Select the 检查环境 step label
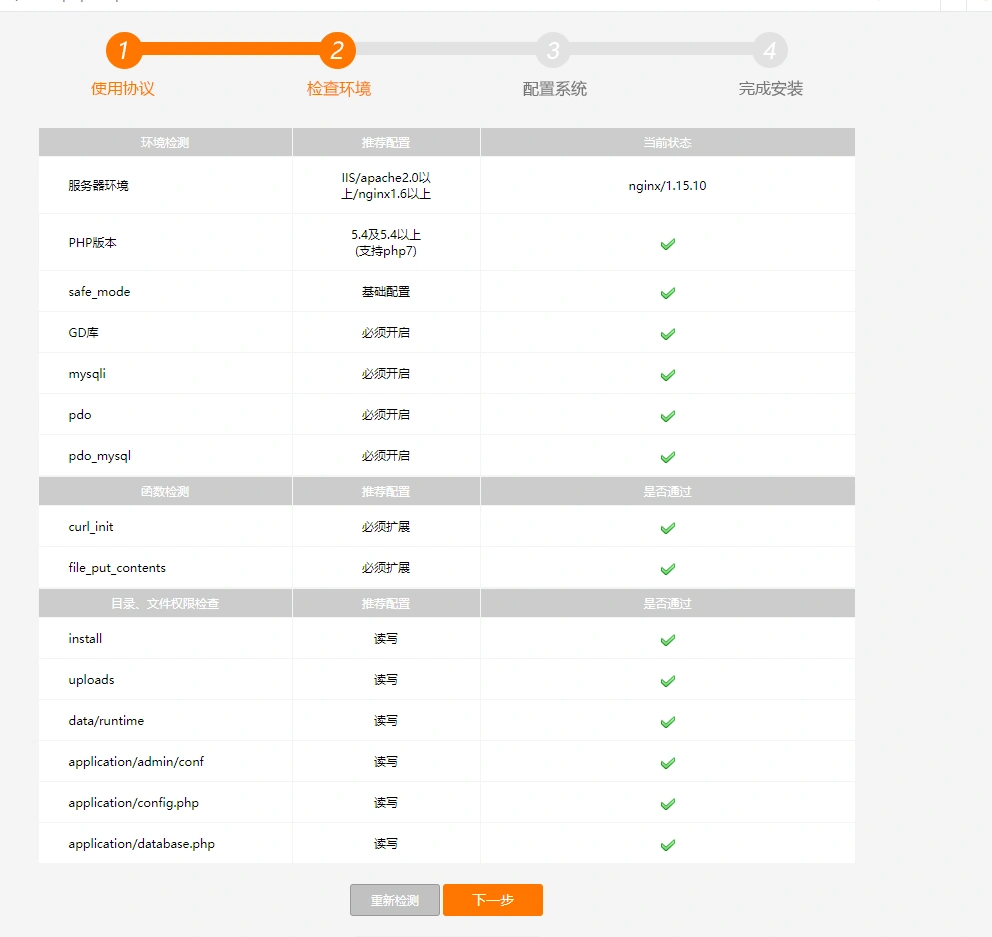The height and width of the screenshot is (937, 992). pyautogui.click(x=338, y=89)
